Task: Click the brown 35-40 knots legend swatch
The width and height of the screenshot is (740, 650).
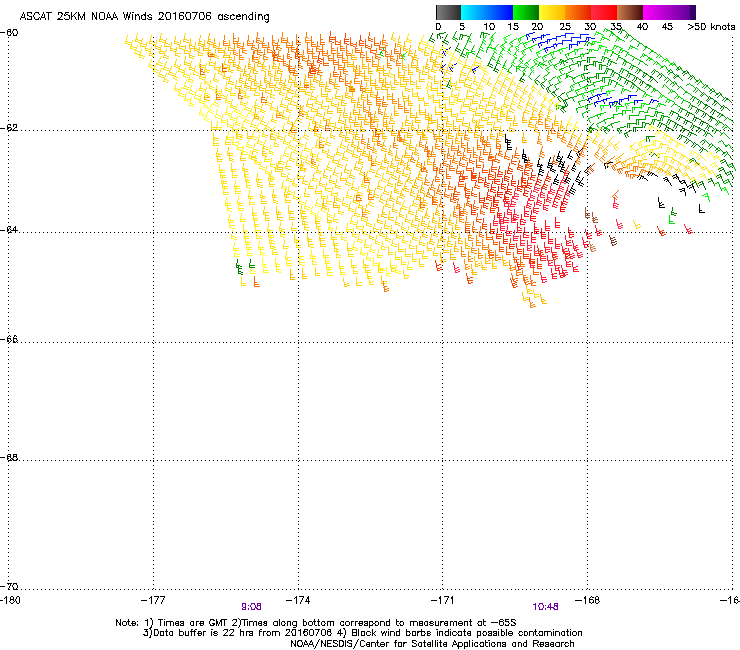Action: click(x=630, y=12)
